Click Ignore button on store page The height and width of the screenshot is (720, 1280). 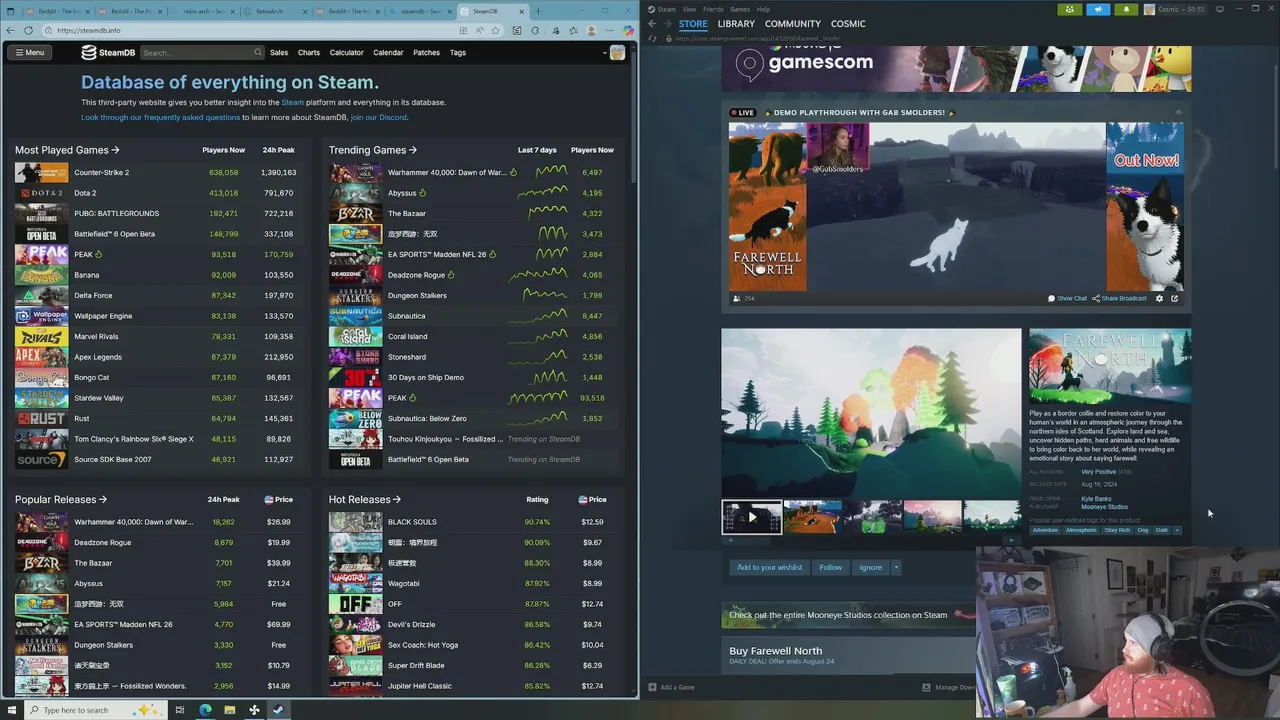point(871,567)
